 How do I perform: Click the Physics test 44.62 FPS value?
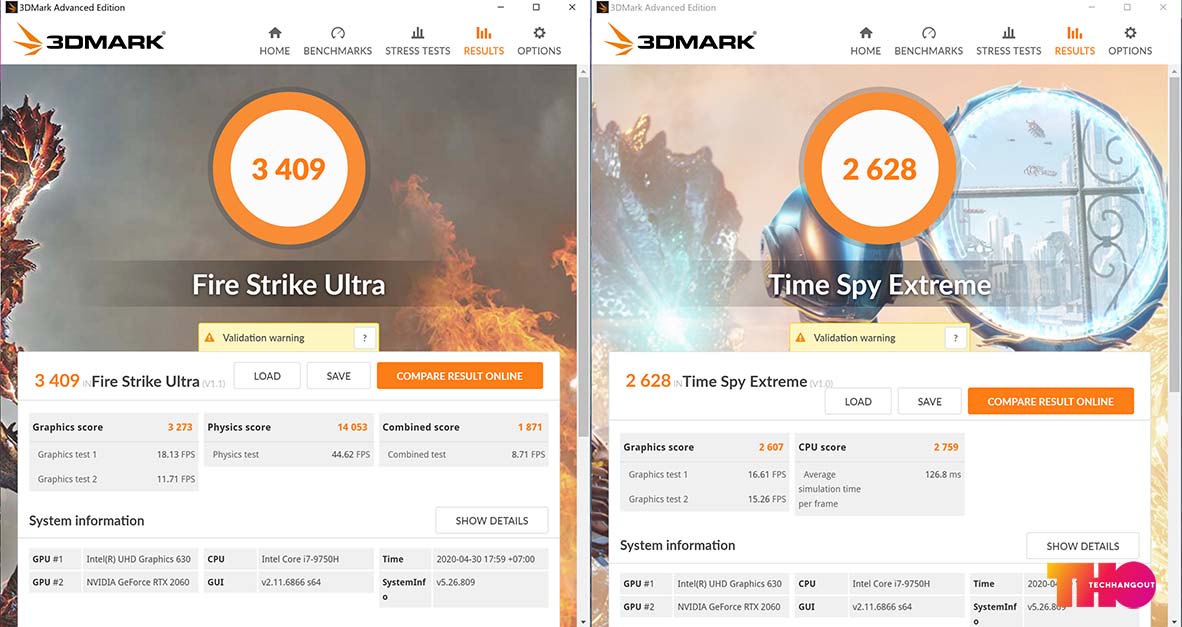point(351,454)
